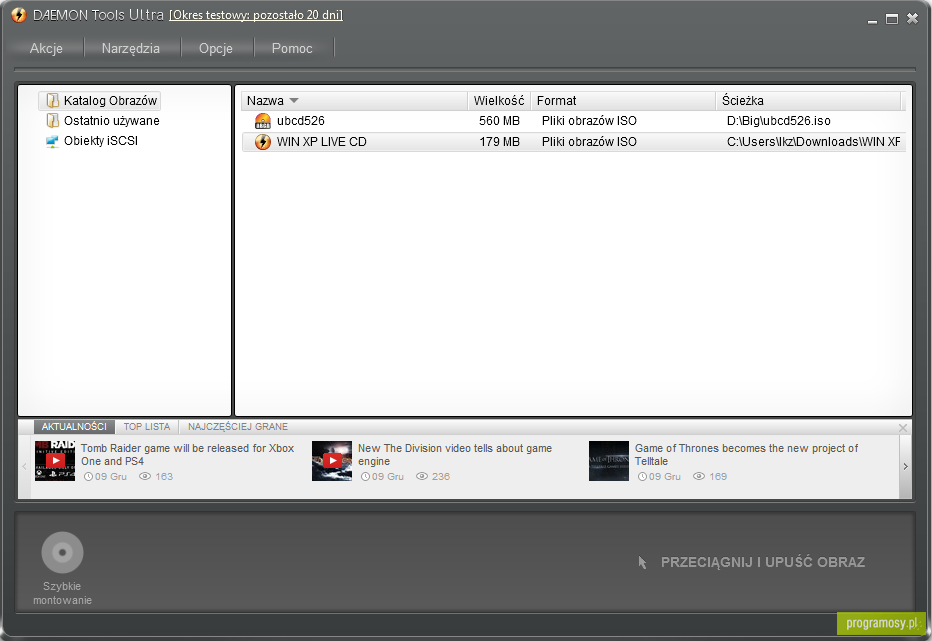The height and width of the screenshot is (641, 932).
Task: Click the Ostatnio używane folder icon
Action: pos(53,121)
